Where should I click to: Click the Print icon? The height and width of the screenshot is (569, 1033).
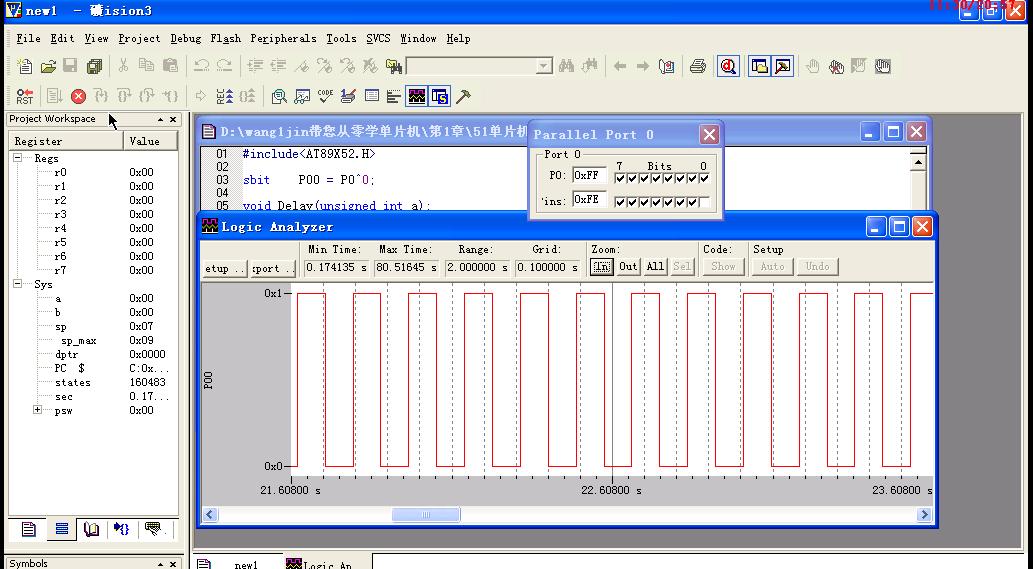pos(698,66)
